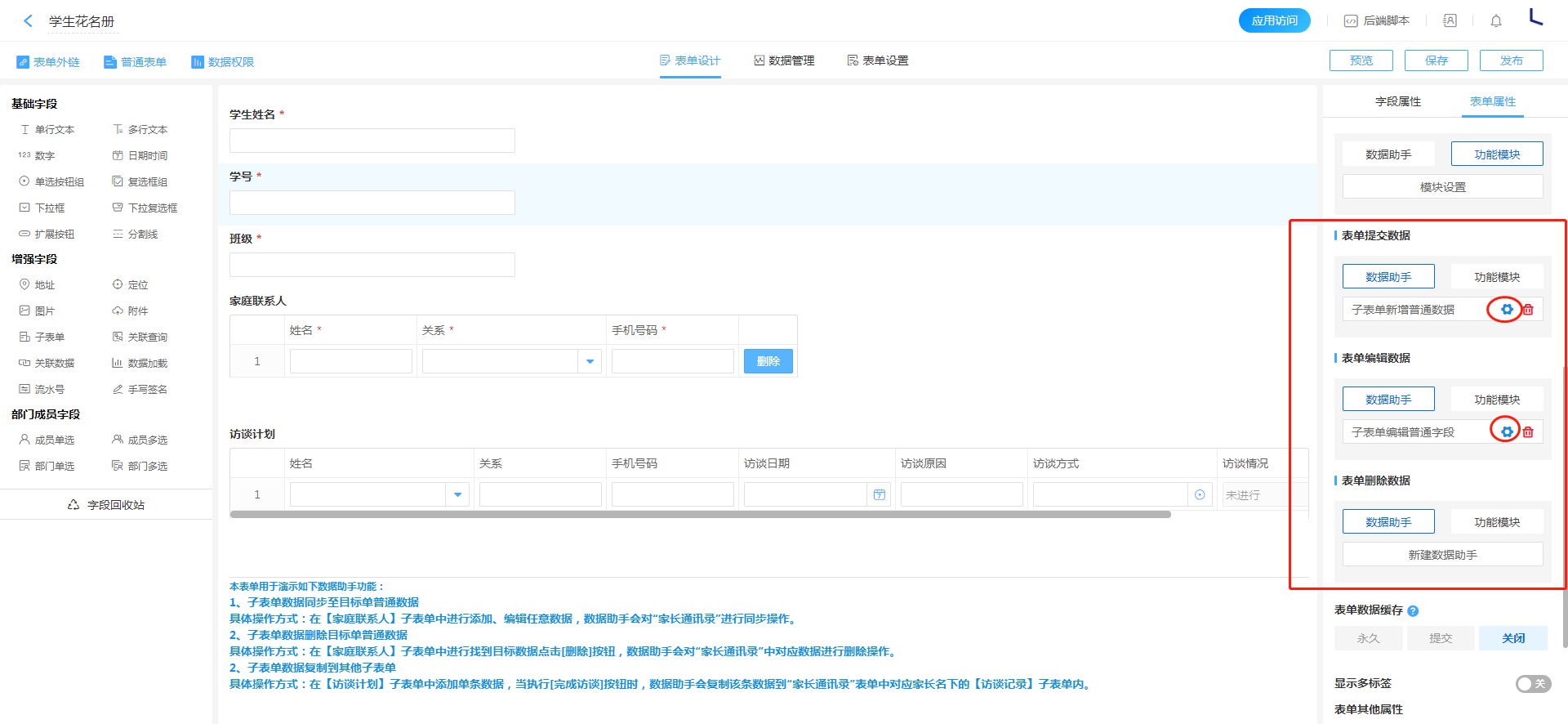Click the blue 应用访问 button
Image resolution: width=1568 pixels, height=724 pixels.
[x=1274, y=20]
